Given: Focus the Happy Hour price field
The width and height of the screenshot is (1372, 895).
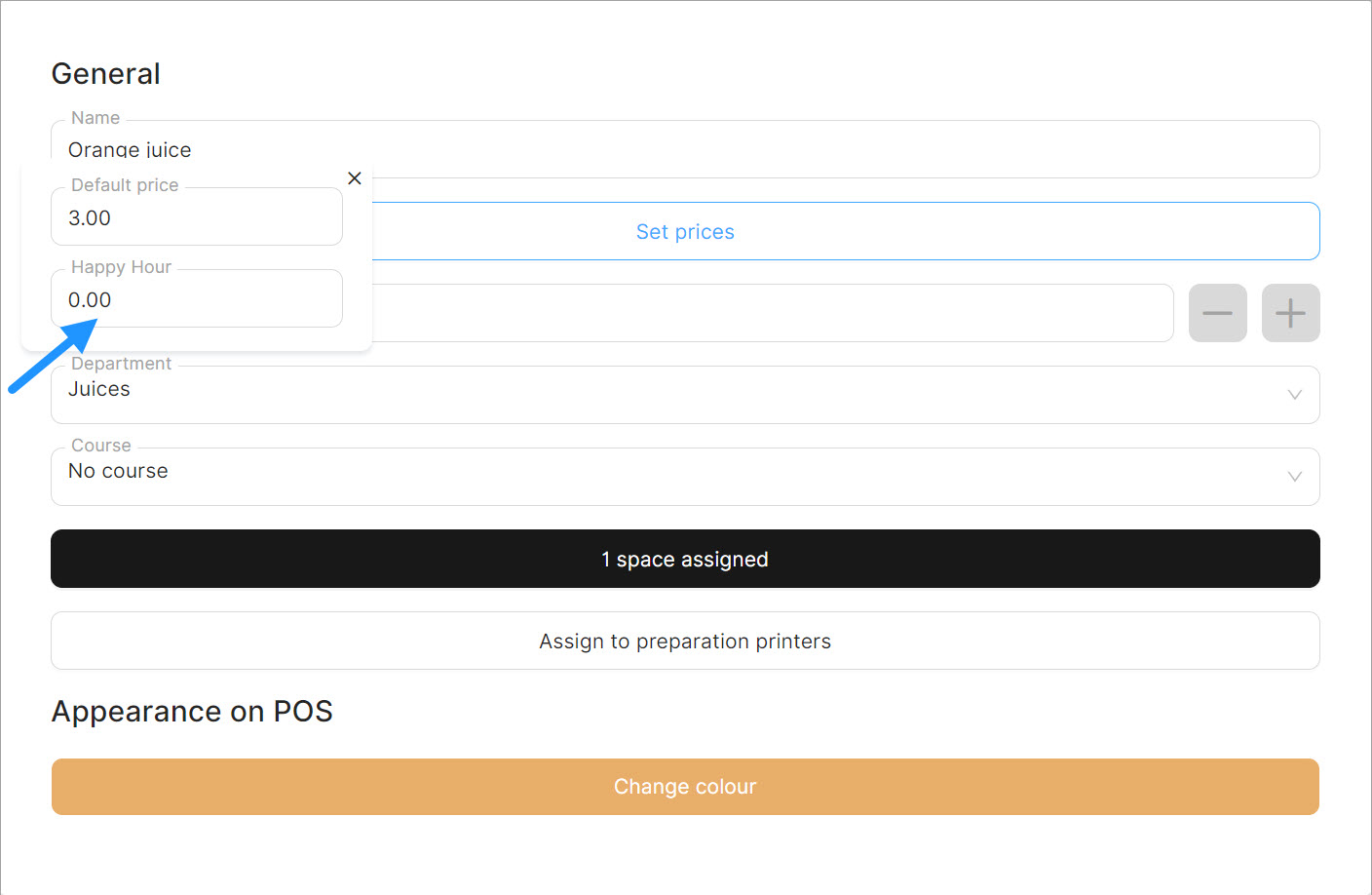Looking at the screenshot, I should coord(196,300).
